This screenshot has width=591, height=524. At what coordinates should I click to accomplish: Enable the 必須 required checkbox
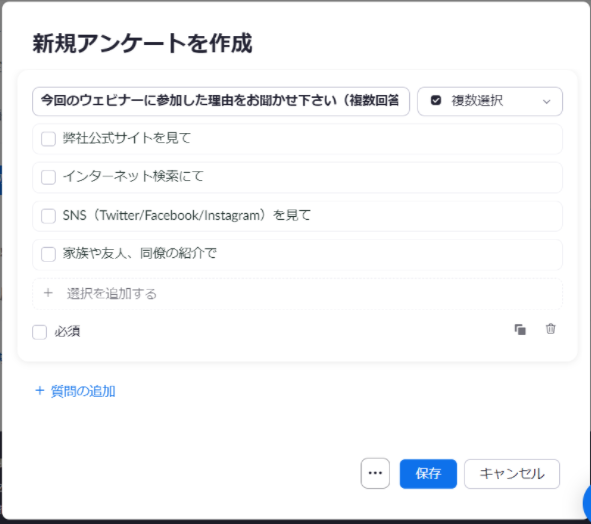40,332
